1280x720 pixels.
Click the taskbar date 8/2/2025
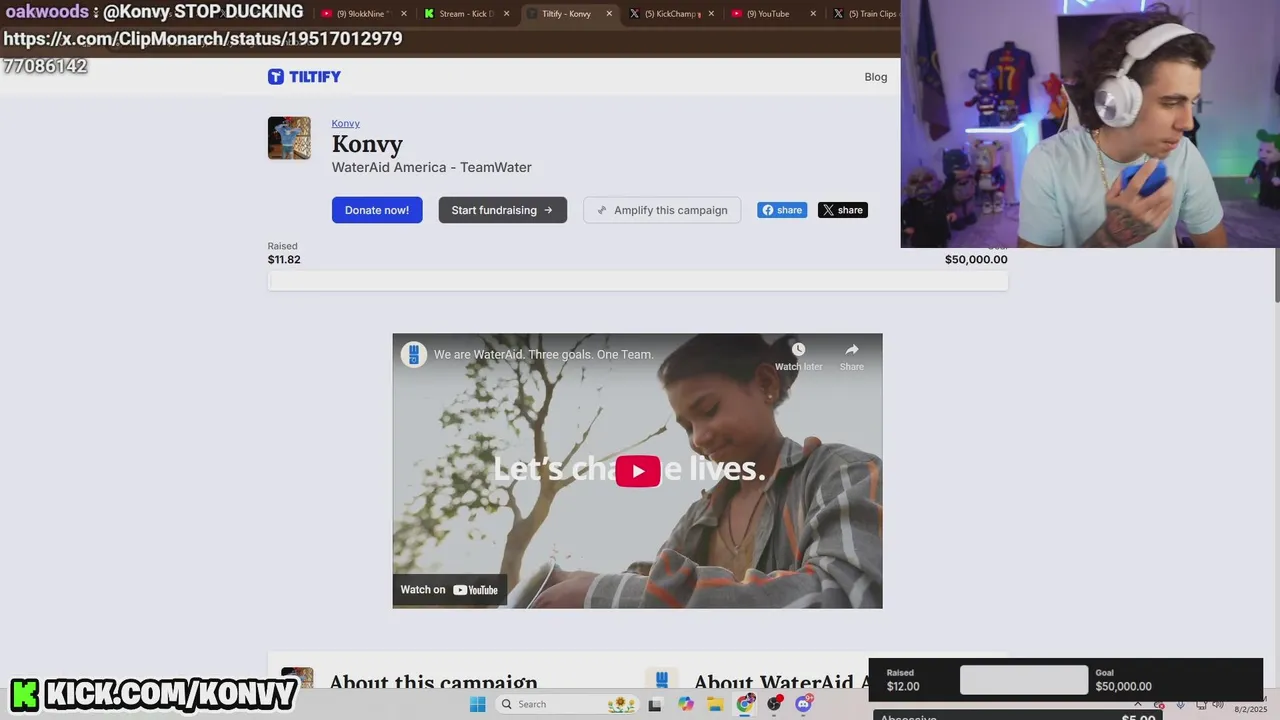tap(1250, 709)
